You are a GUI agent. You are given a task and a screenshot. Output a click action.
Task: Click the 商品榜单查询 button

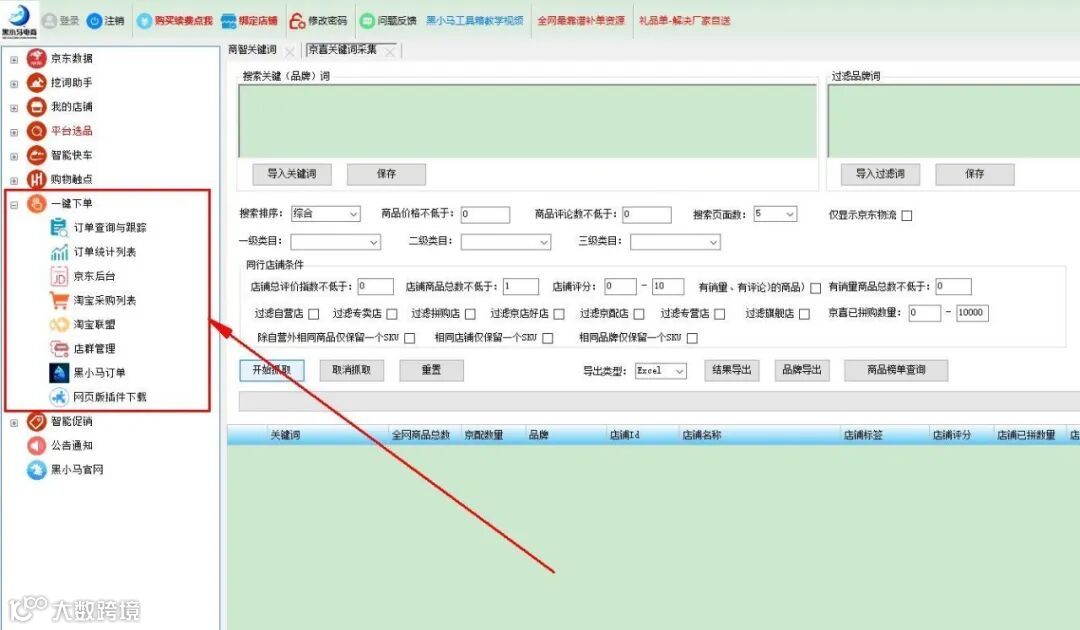pyautogui.click(x=896, y=370)
